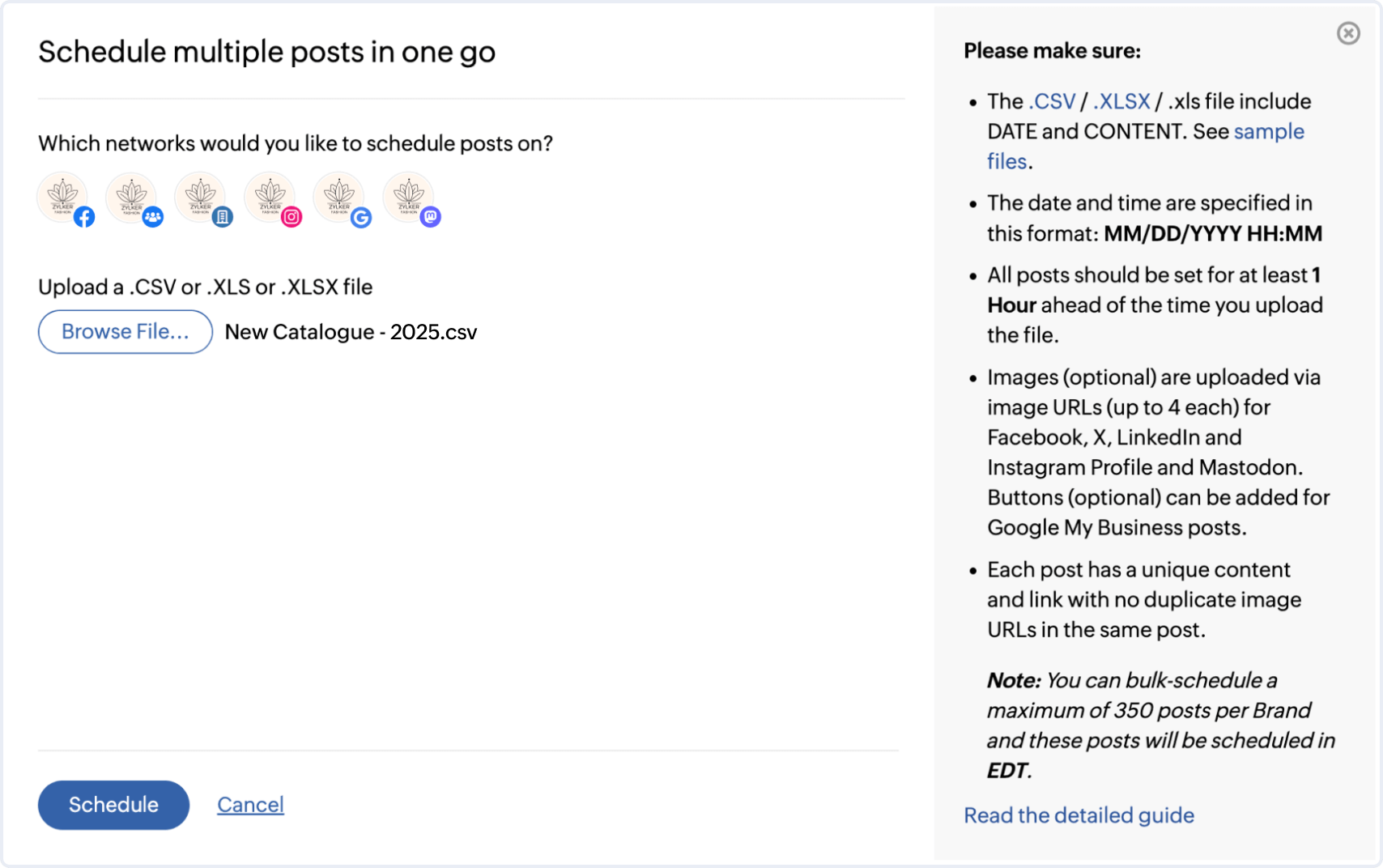Open Read the detailed guide link
The height and width of the screenshot is (868, 1383).
click(1079, 815)
